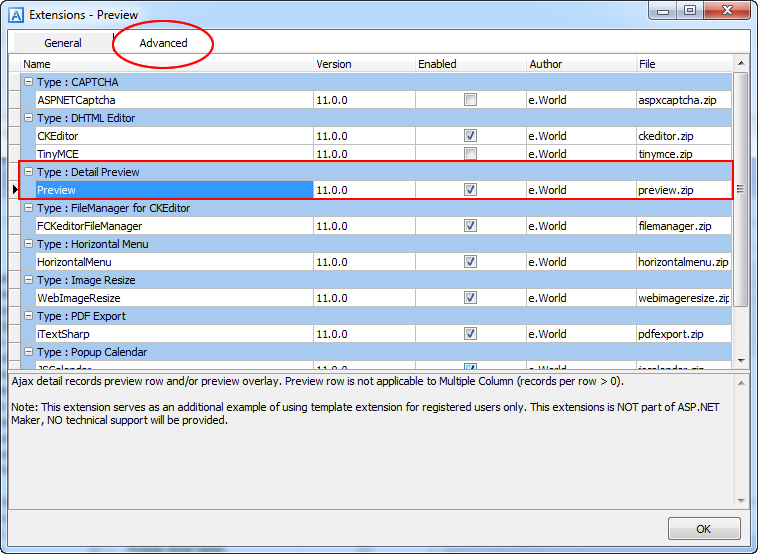Switch to the General tab
The image size is (758, 554).
coord(63,43)
